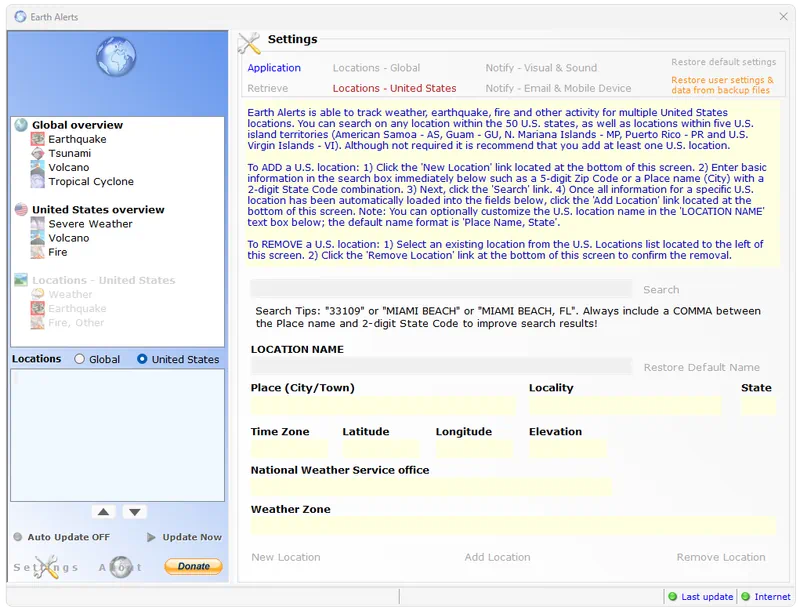Click the New Location link
The height and width of the screenshot is (614, 800).
coord(286,557)
